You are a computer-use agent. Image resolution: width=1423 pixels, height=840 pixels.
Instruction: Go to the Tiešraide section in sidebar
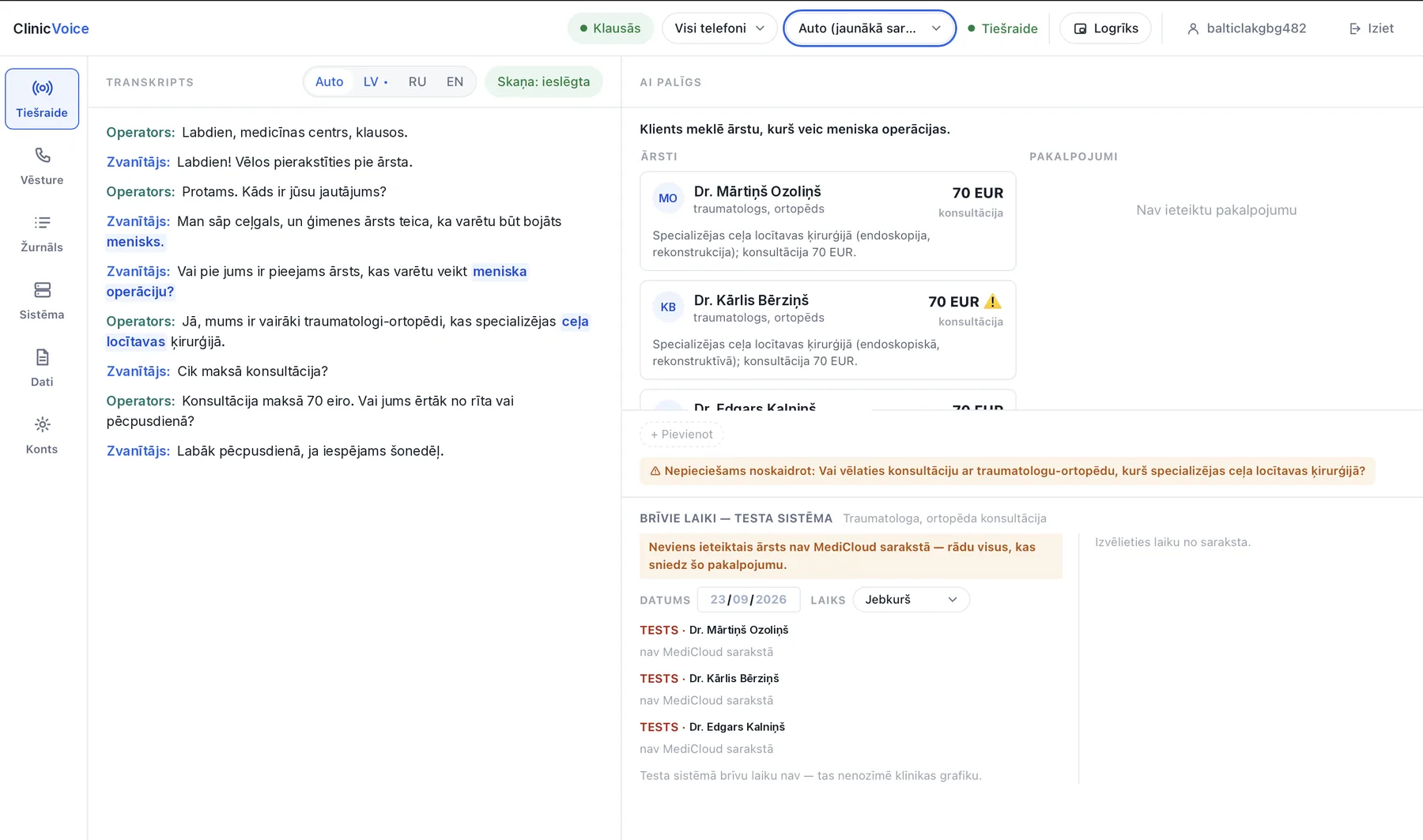[x=42, y=99]
